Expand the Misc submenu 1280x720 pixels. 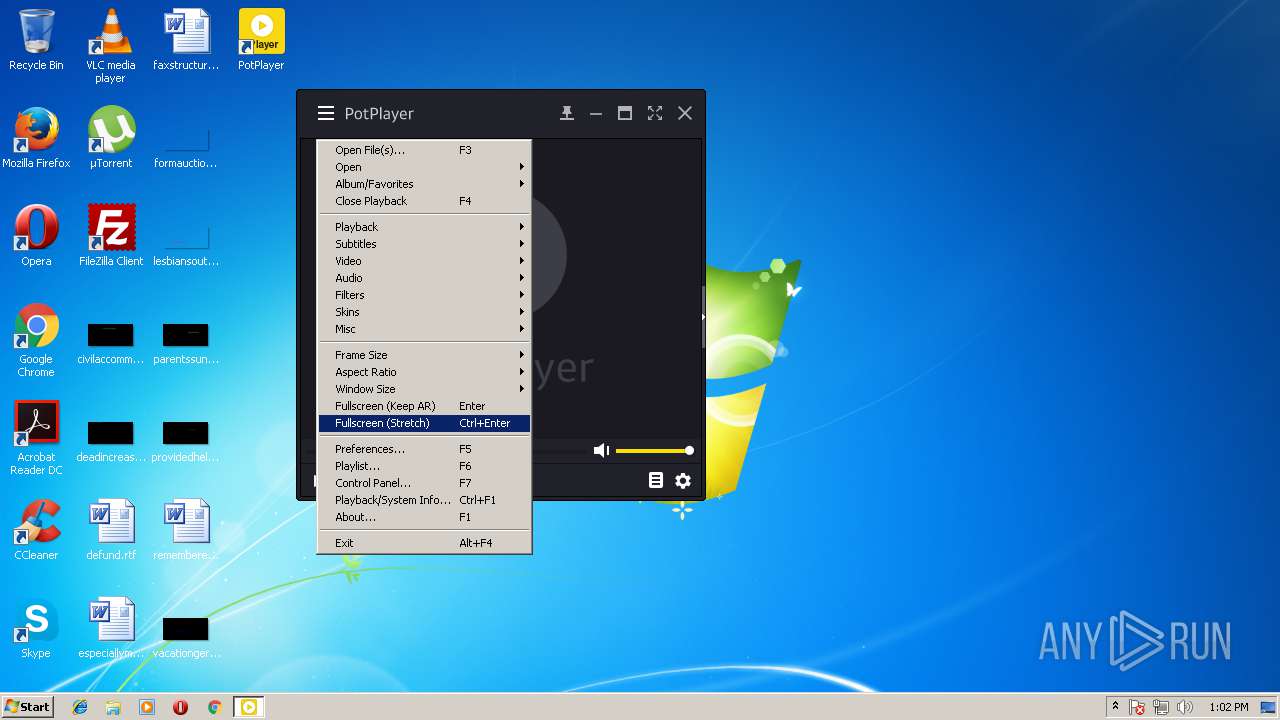tap(424, 329)
